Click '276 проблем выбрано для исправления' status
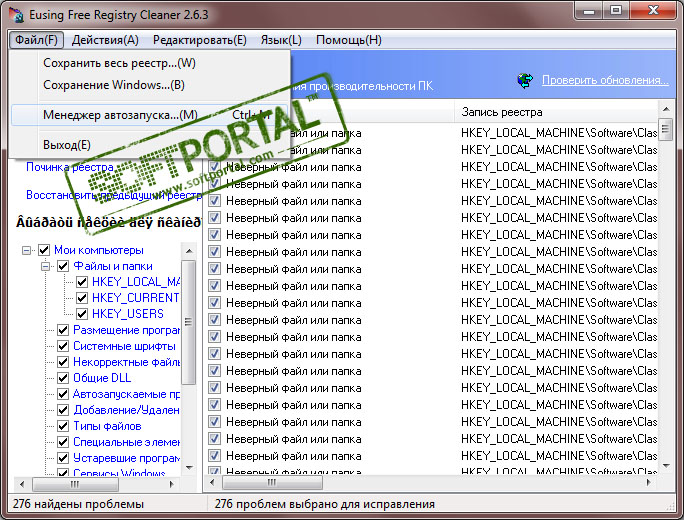The height and width of the screenshot is (520, 684). 325,504
